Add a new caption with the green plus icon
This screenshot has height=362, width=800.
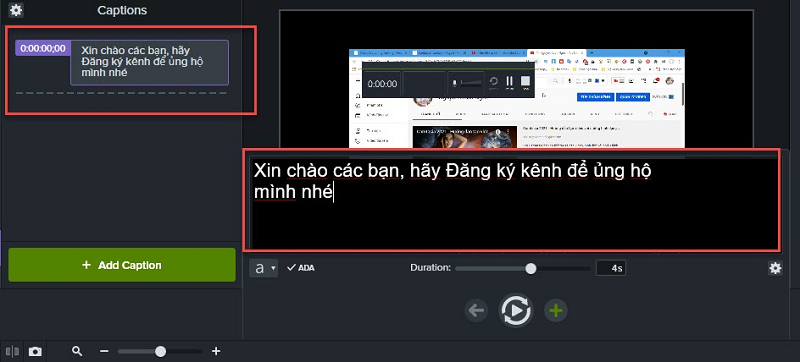tap(556, 311)
